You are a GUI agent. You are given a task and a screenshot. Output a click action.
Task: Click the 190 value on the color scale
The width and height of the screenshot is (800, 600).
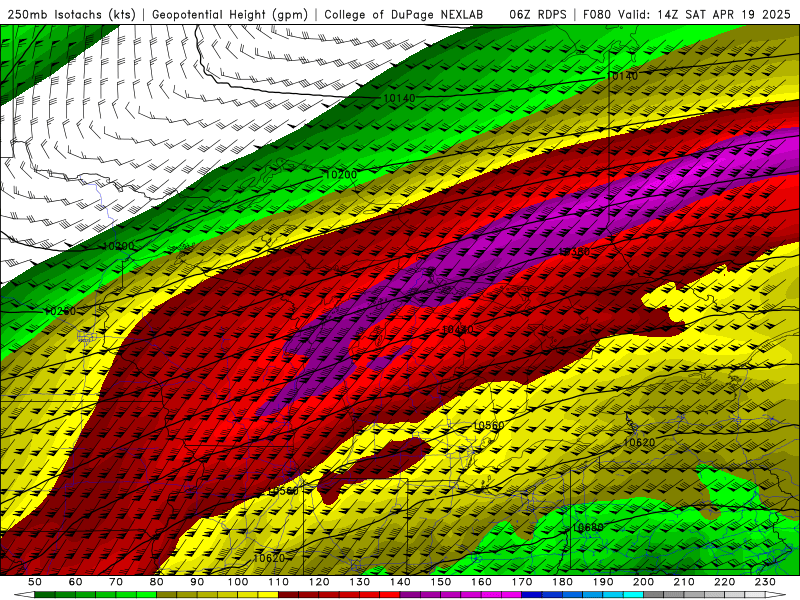click(603, 582)
